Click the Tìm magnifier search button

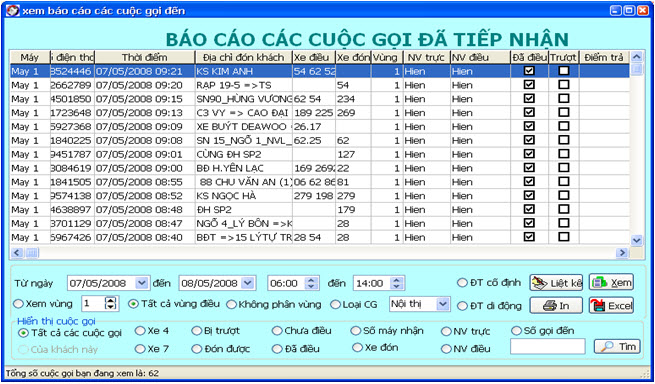point(617,346)
